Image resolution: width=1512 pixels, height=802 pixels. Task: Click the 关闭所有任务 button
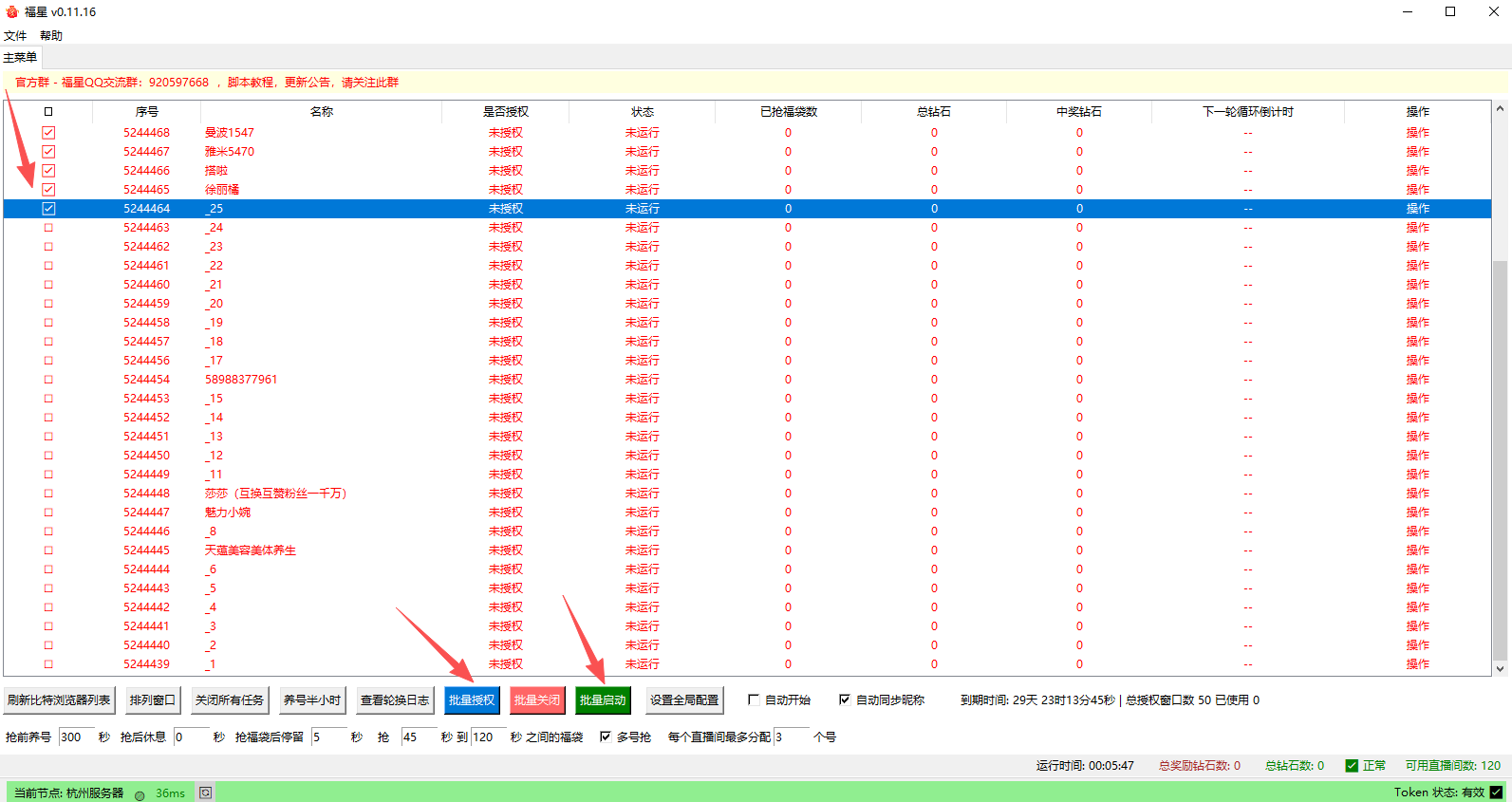(x=230, y=700)
